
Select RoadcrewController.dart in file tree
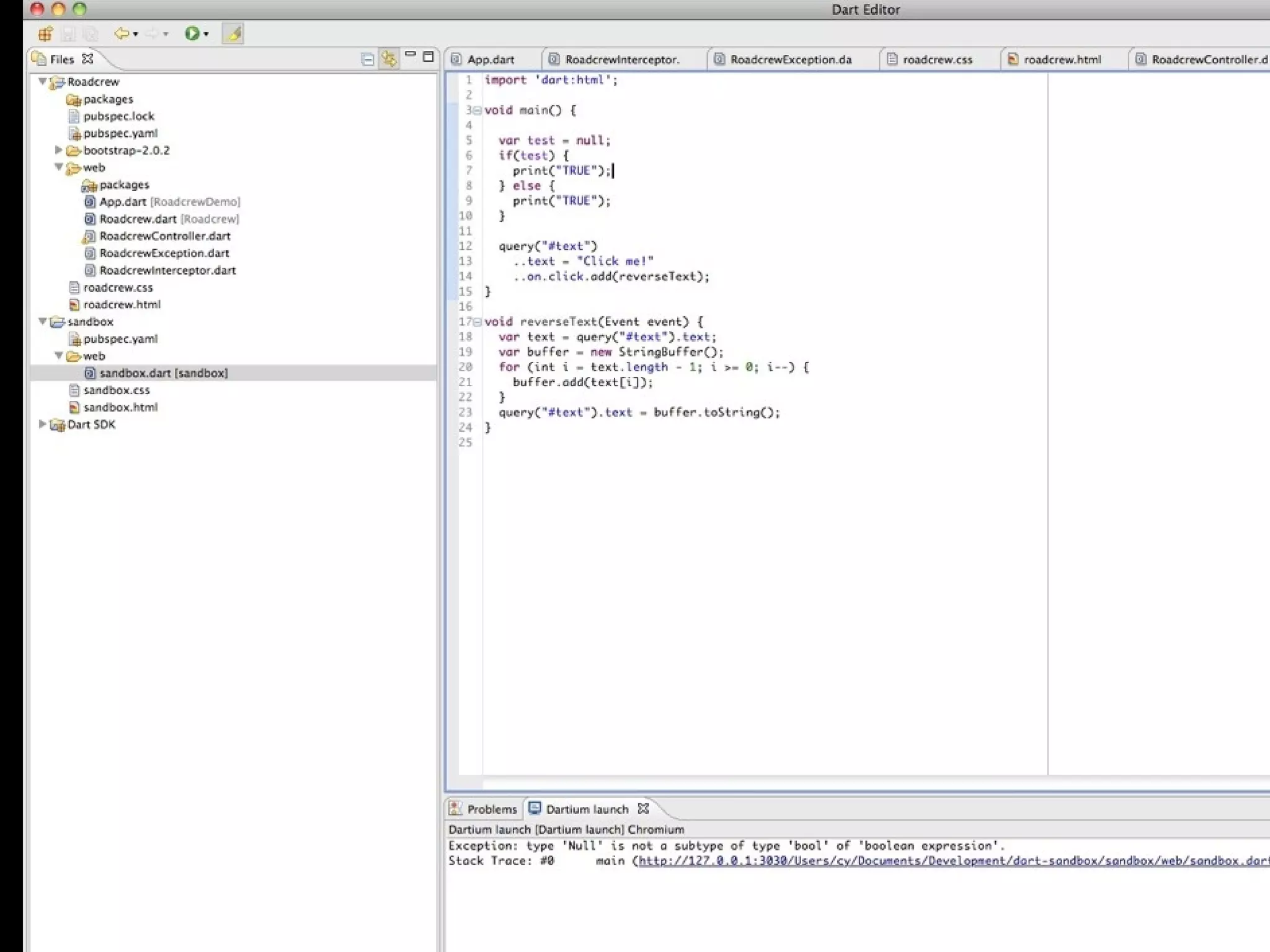point(165,236)
